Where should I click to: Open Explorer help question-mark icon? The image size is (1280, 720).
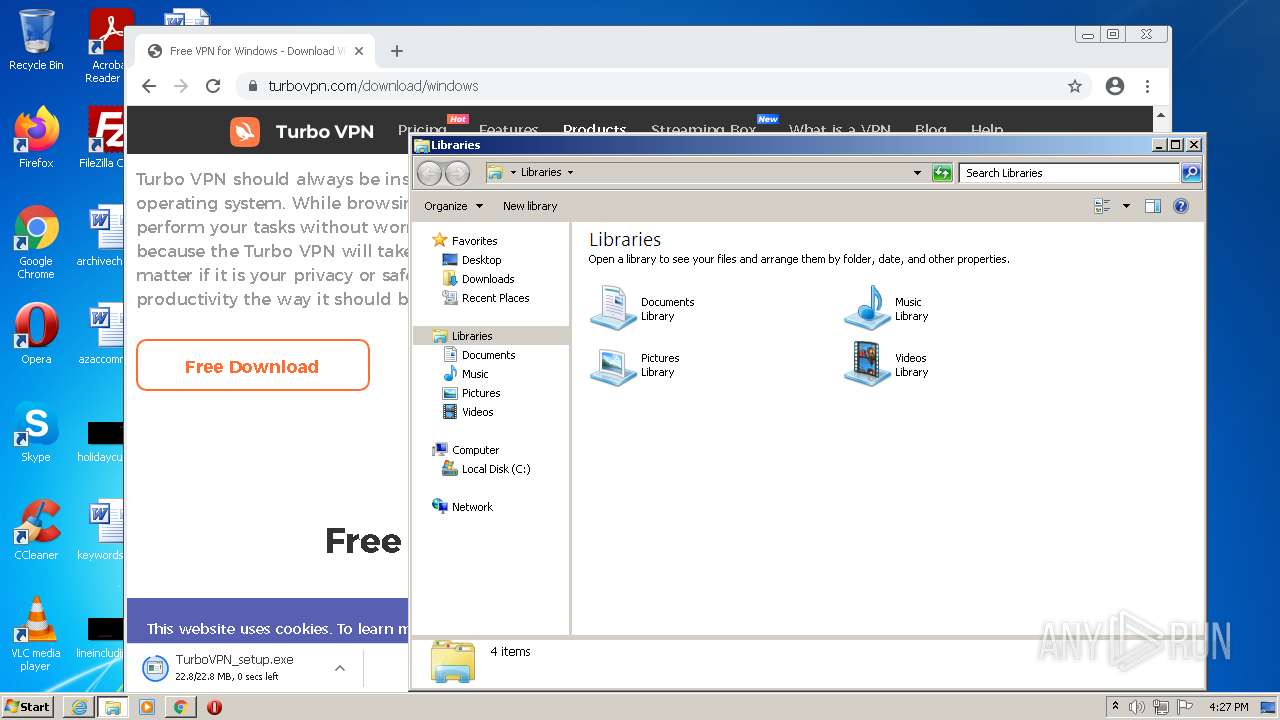tap(1181, 206)
